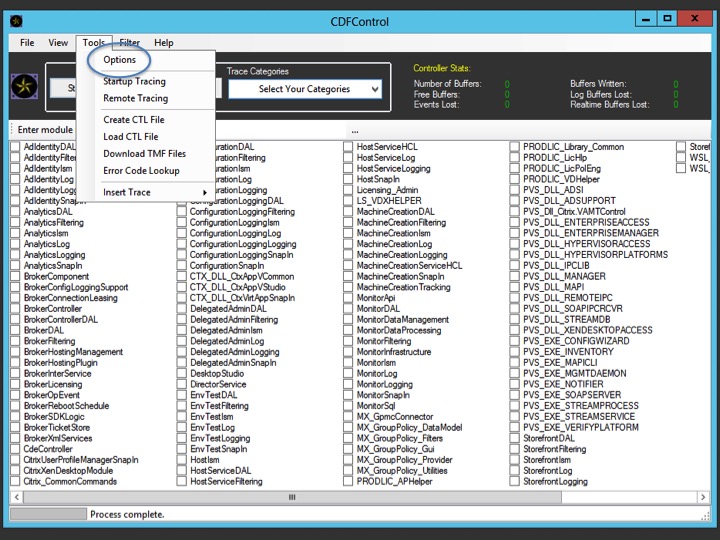This screenshot has width=720, height=540.
Task: Click the Process complete status text
Action: tap(127, 514)
